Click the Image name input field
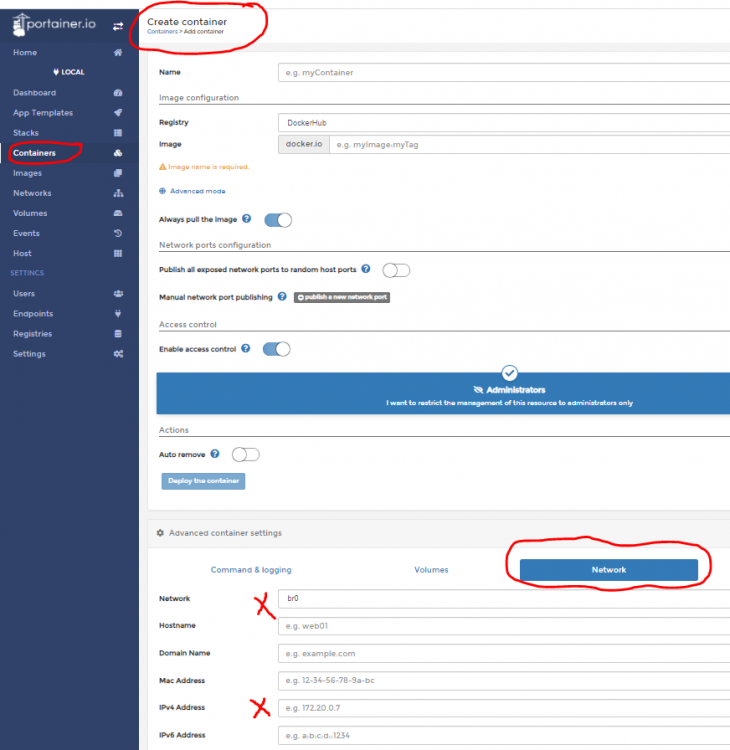The height and width of the screenshot is (750, 730). [x=530, y=144]
